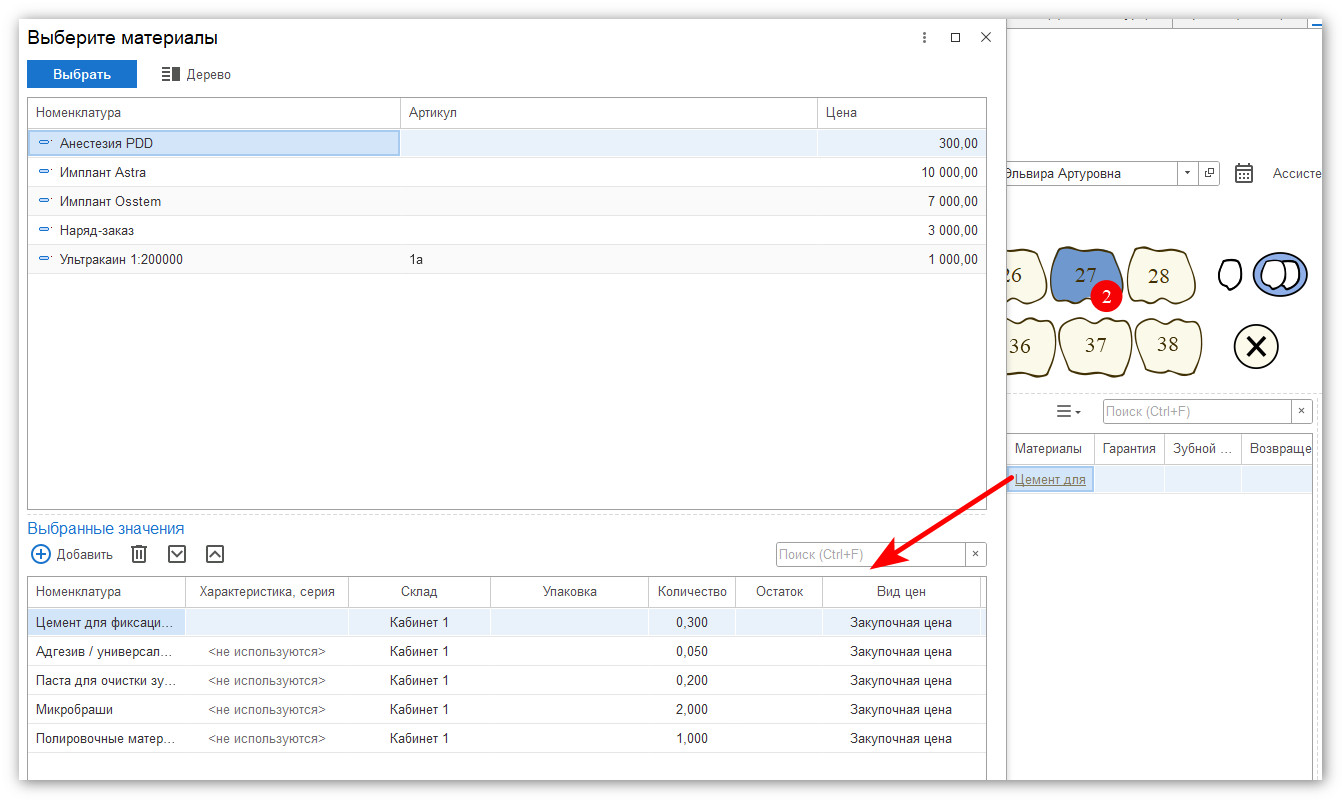Image resolution: width=1342 pixels, height=800 pixels.
Task: Select the Анестезия PDD row
Action: click(x=506, y=143)
